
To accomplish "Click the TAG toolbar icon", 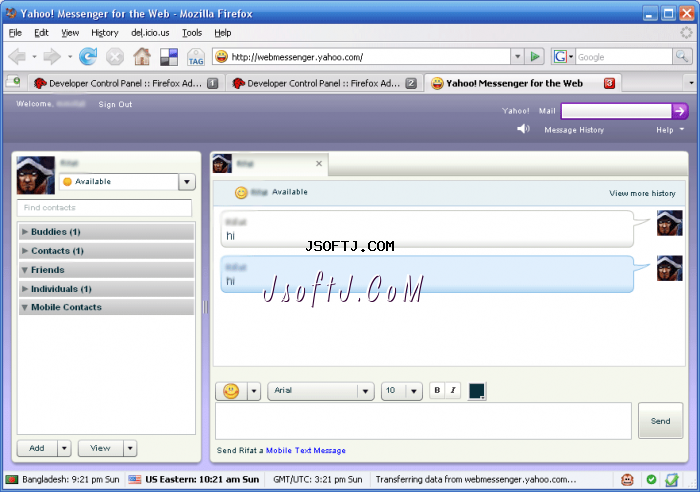I will [196, 57].
